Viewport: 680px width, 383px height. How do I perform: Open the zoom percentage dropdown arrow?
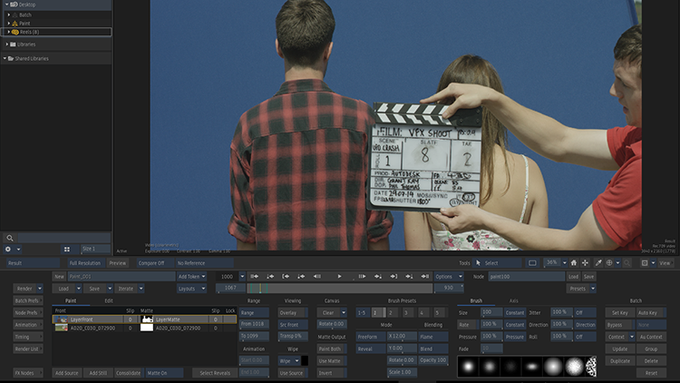click(565, 263)
